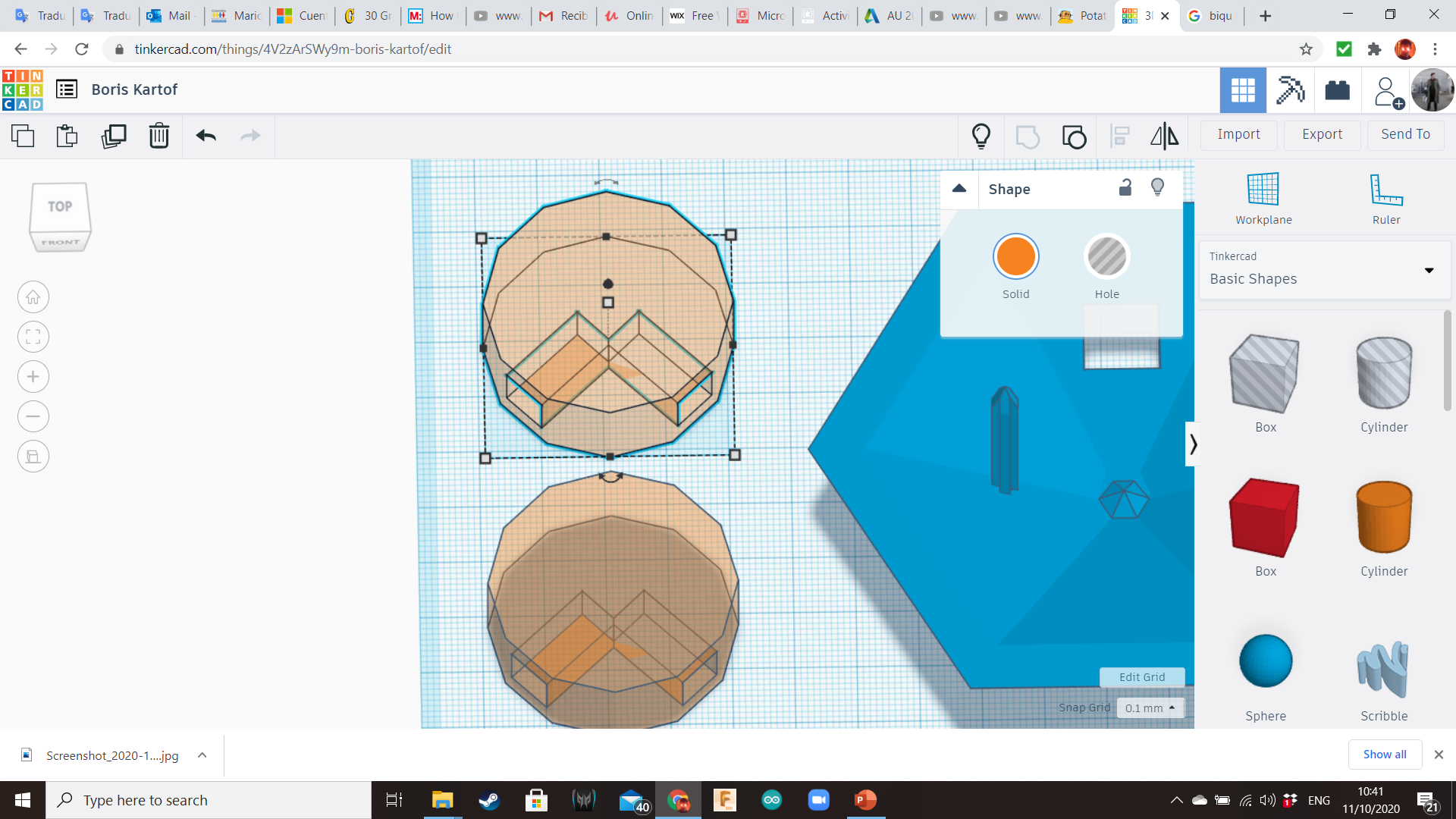This screenshot has height=819, width=1456.
Task: Select the orange Solid color swatch
Action: pyautogui.click(x=1015, y=257)
